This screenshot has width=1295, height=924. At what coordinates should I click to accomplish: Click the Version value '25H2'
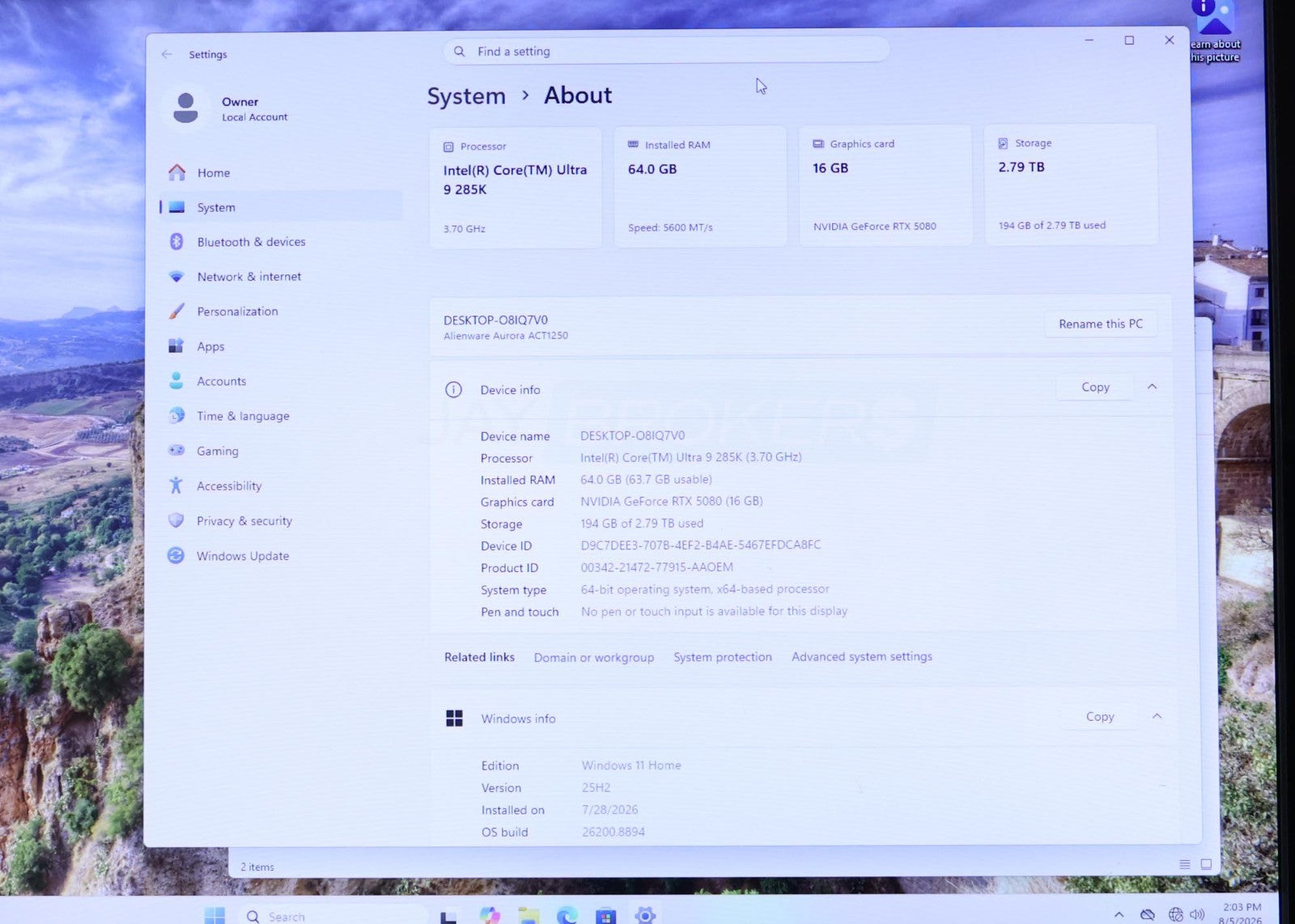[x=596, y=787]
